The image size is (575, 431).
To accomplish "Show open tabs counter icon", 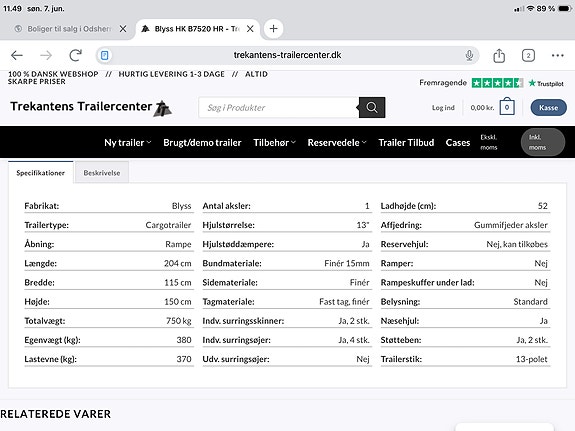I will (x=528, y=56).
